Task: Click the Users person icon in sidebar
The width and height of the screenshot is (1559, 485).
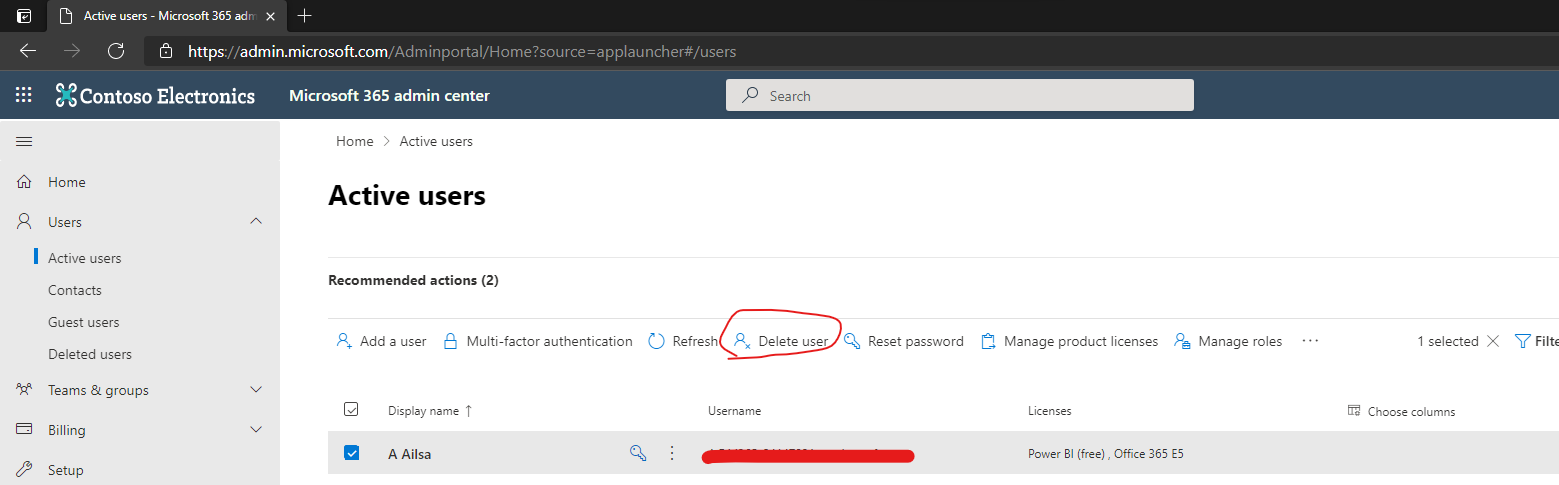Action: (25, 222)
